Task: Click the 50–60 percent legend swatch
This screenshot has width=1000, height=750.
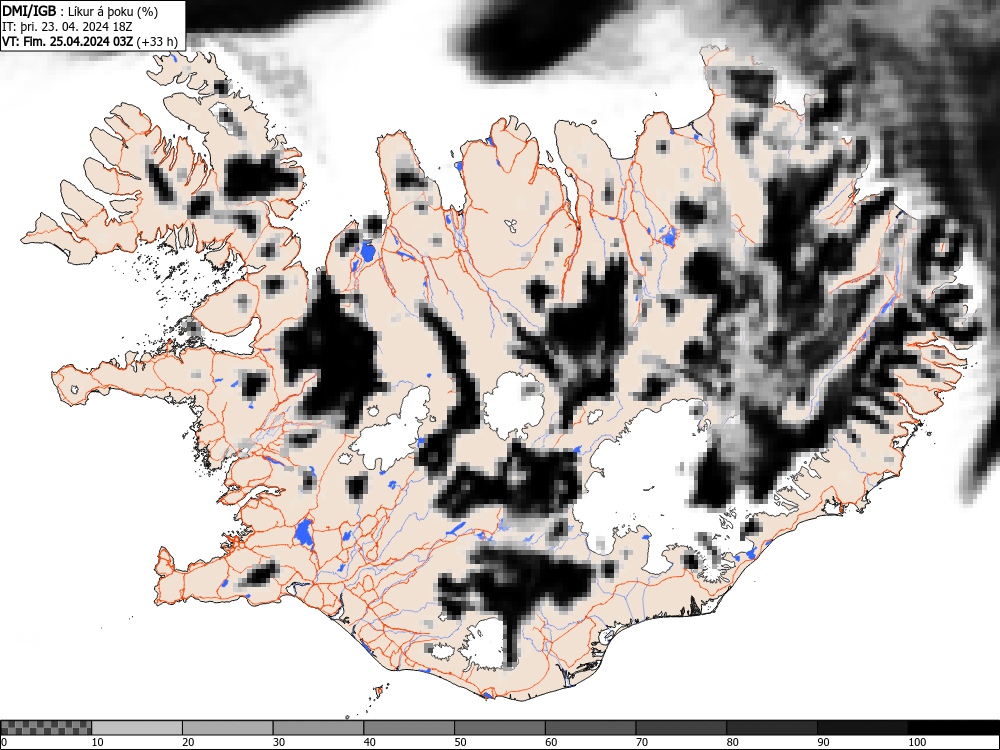Action: pos(500,728)
